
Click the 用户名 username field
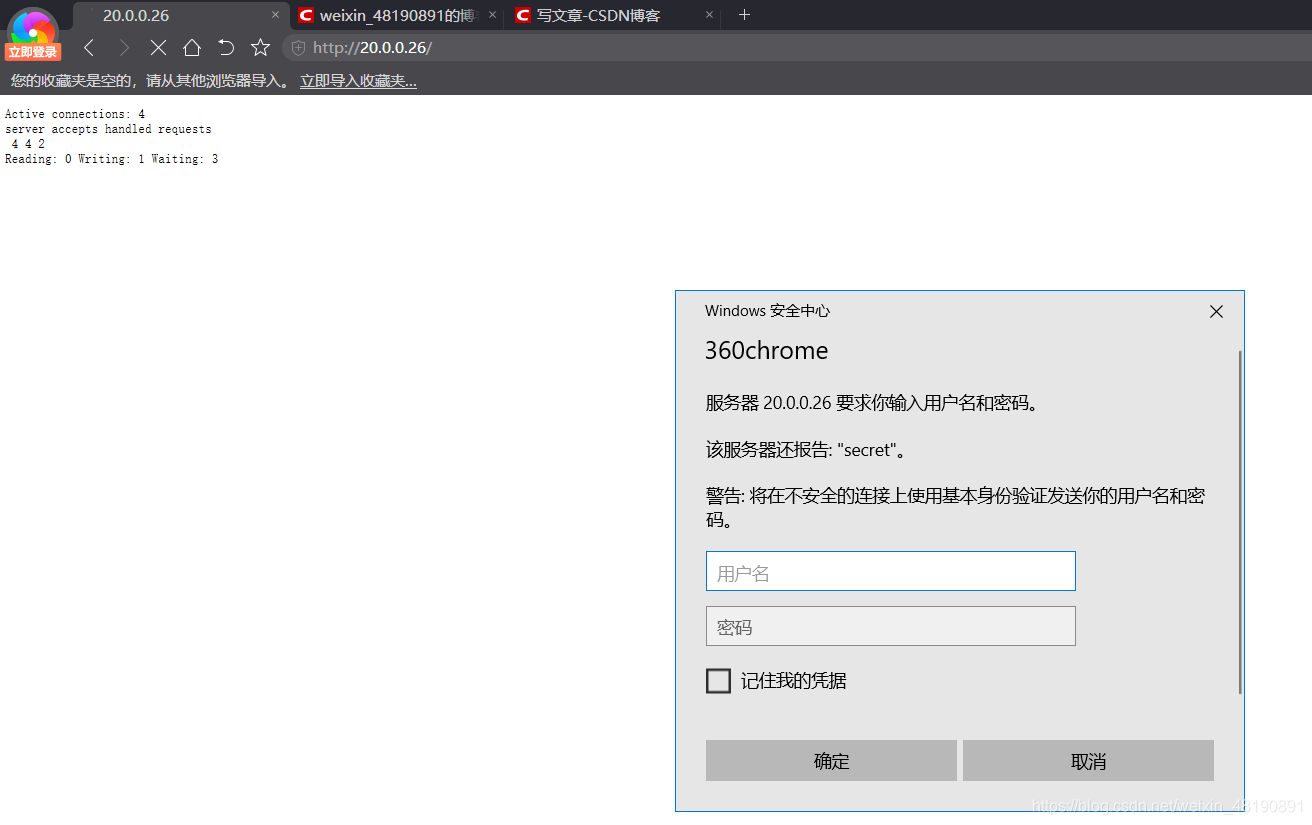coord(890,571)
